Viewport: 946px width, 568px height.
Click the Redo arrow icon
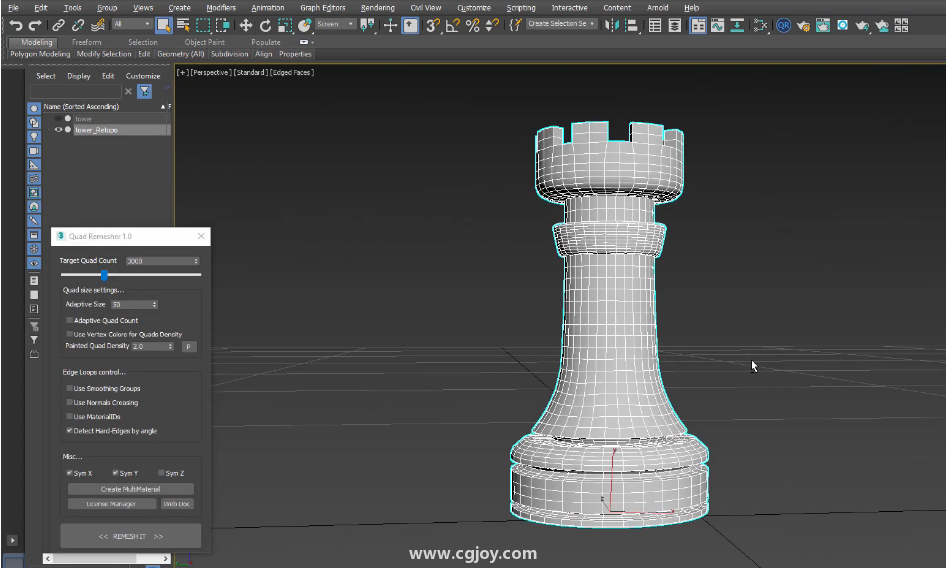click(35, 25)
